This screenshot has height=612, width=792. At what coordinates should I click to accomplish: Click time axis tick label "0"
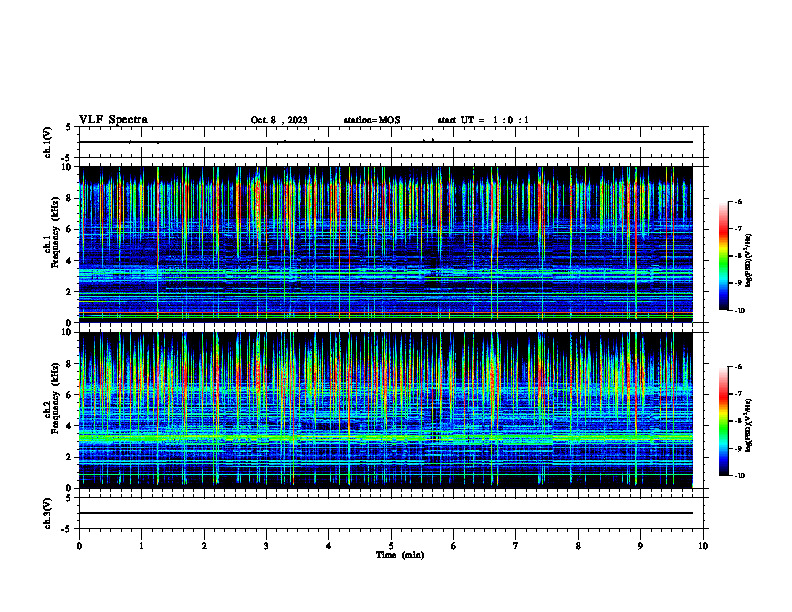click(79, 546)
